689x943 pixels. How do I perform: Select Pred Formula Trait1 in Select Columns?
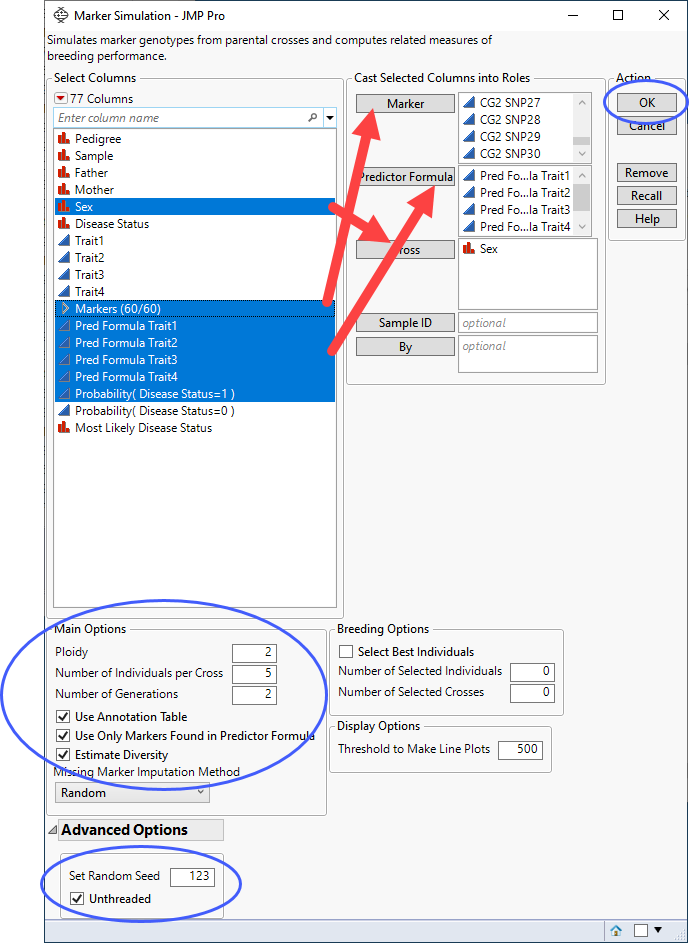(195, 326)
